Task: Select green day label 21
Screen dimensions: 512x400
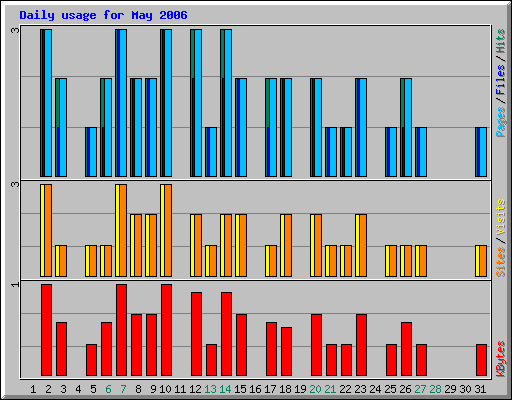Action: pos(330,389)
